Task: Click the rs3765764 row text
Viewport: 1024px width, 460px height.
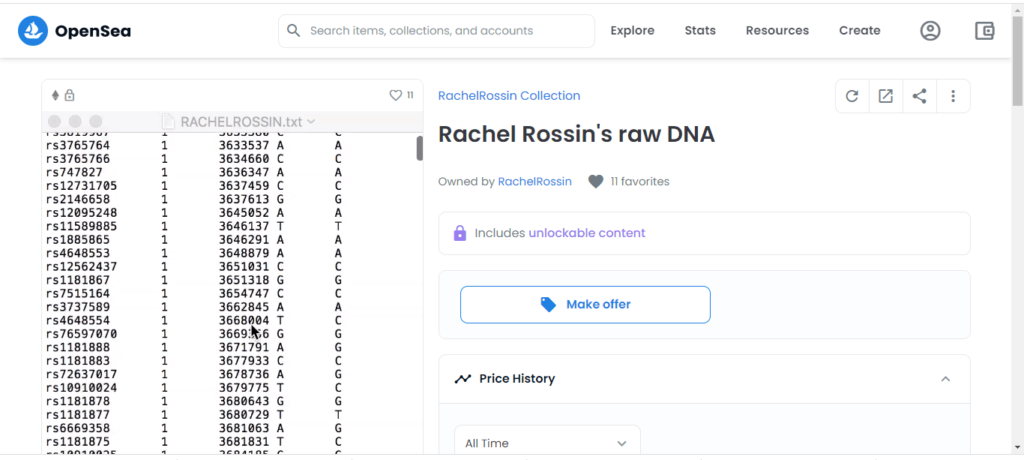Action: pos(78,145)
